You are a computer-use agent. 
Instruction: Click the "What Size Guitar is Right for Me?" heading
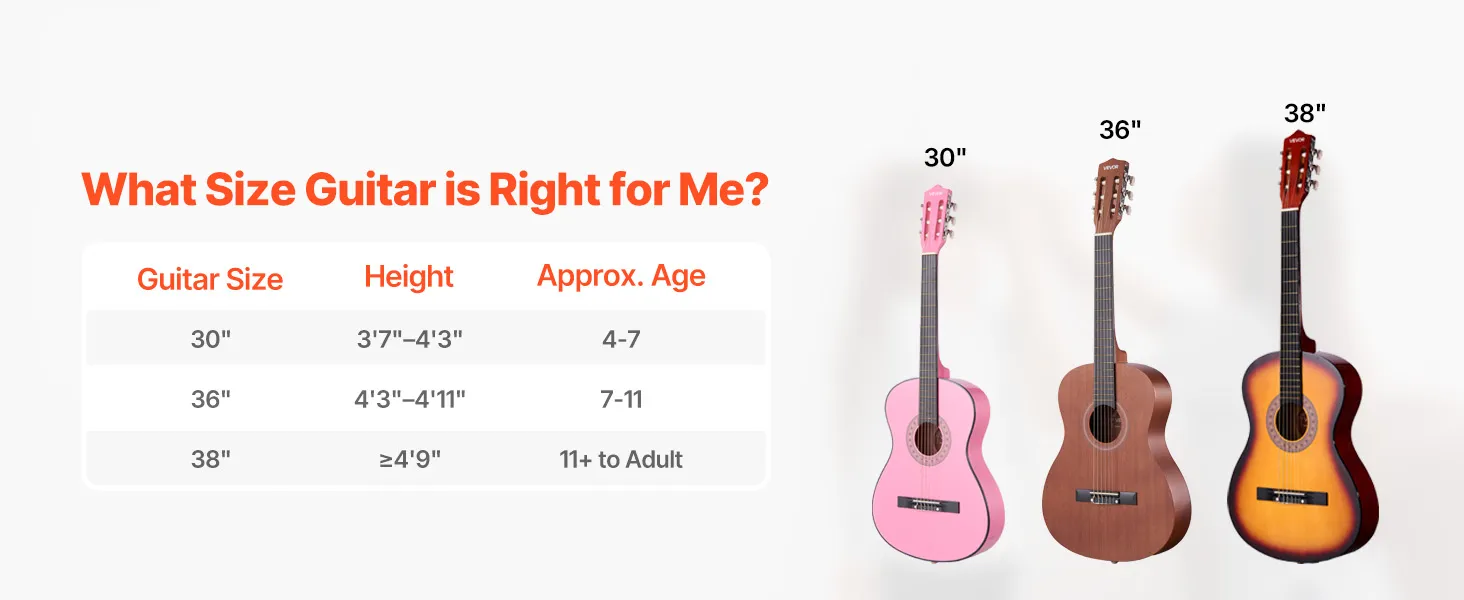(425, 188)
